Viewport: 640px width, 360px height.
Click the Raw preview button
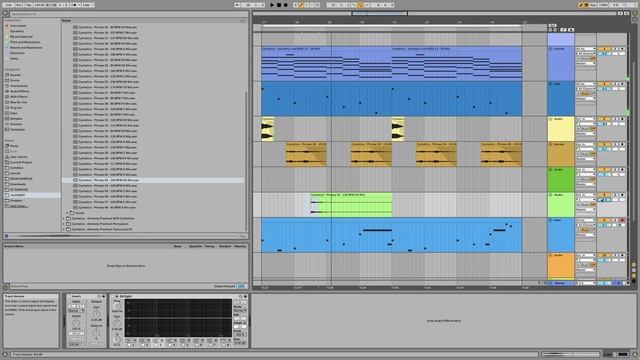243,236
